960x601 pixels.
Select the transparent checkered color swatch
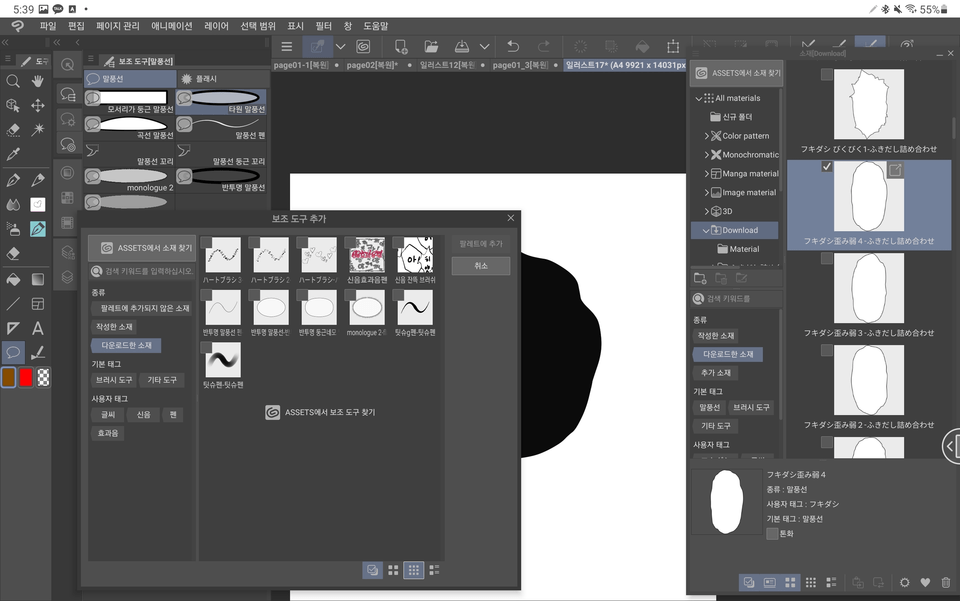(x=43, y=378)
